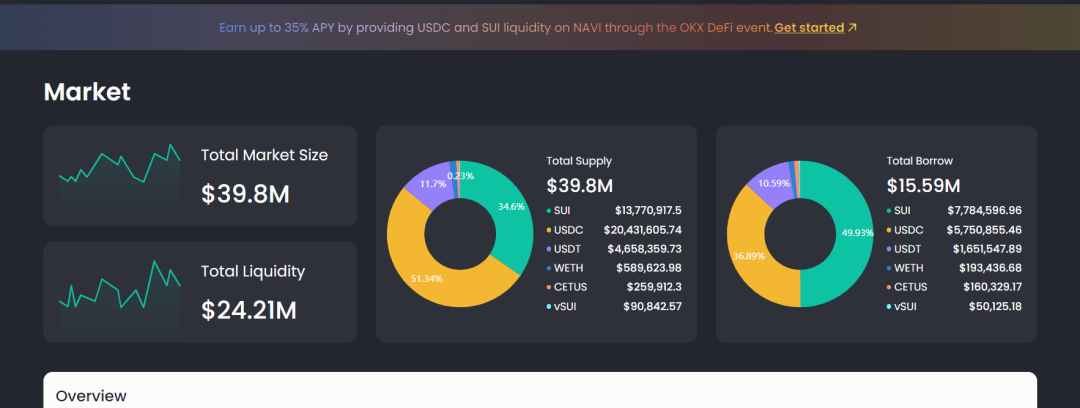Click the 11.7% USDT slice of supply donut
The image size is (1080, 408).
pos(430,183)
